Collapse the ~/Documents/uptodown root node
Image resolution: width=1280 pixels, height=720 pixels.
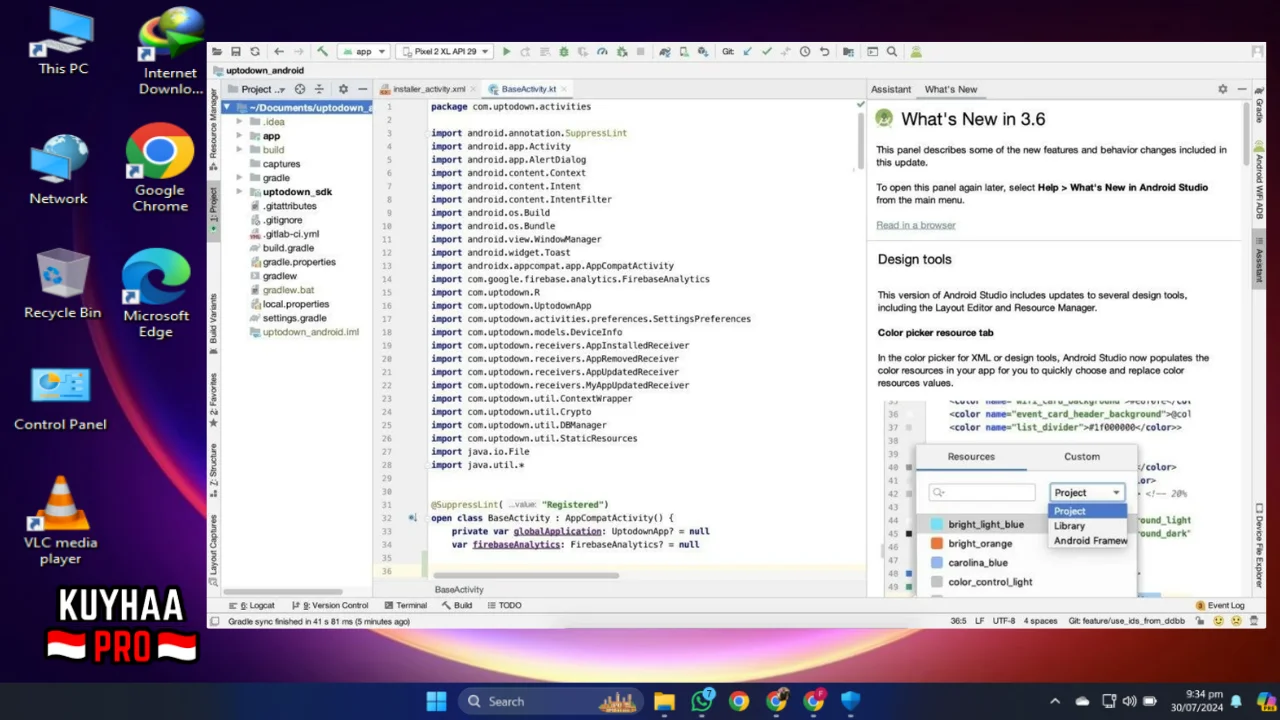coord(228,107)
